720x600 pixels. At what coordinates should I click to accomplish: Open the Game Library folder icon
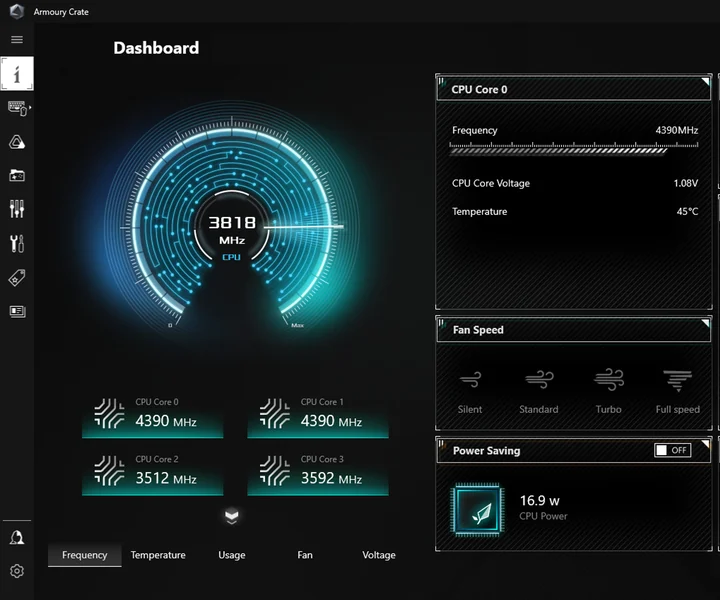(17, 175)
